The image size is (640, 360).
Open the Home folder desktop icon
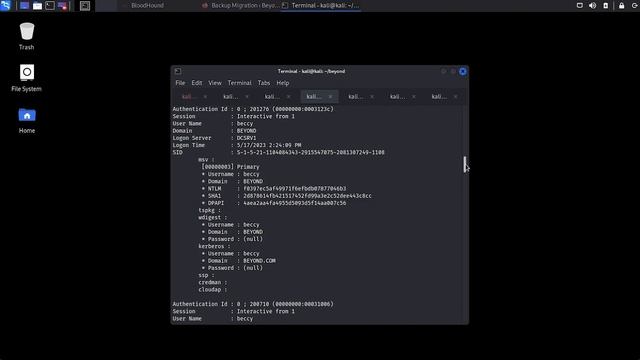(27, 120)
